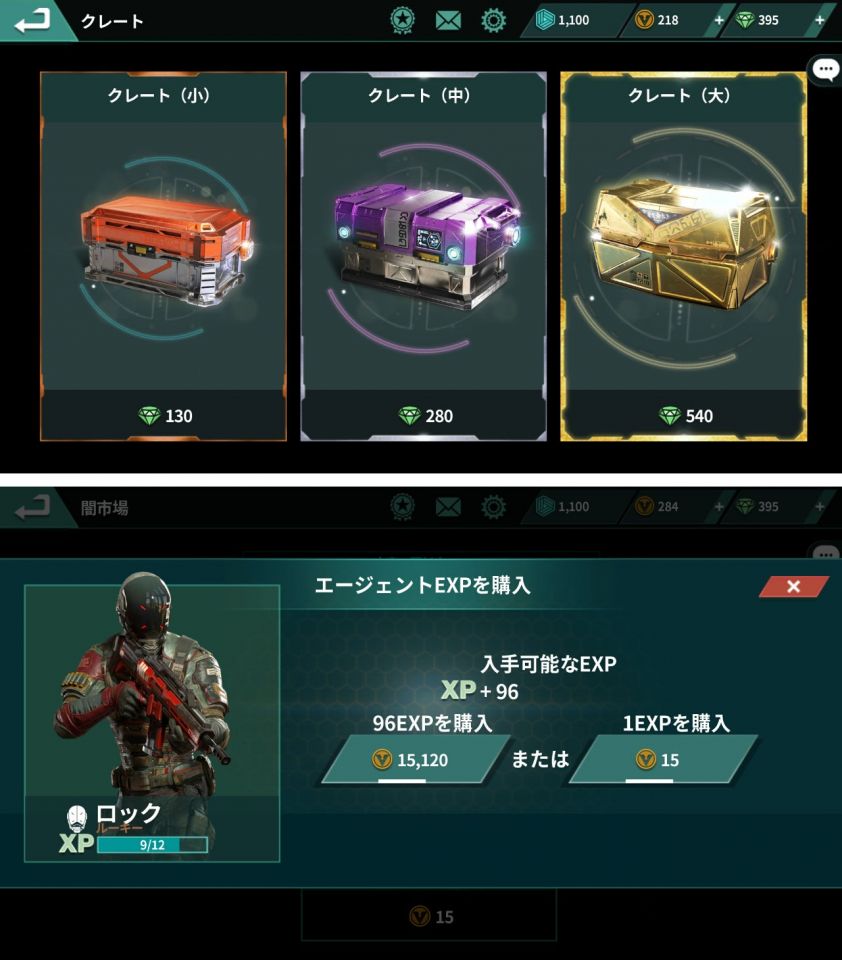The height and width of the screenshot is (960, 842).
Task: Purchase 1 EXP for 15 coins
Action: 663,760
